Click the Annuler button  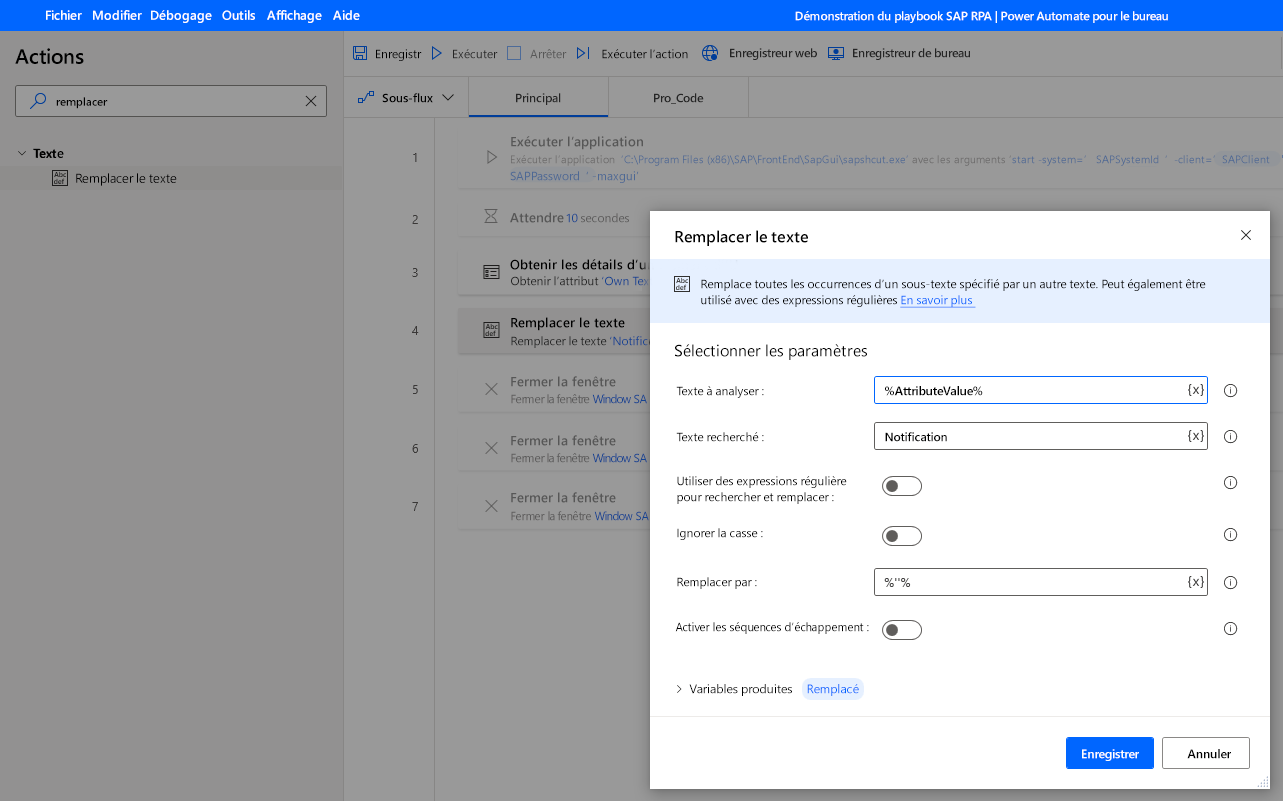click(x=1208, y=753)
